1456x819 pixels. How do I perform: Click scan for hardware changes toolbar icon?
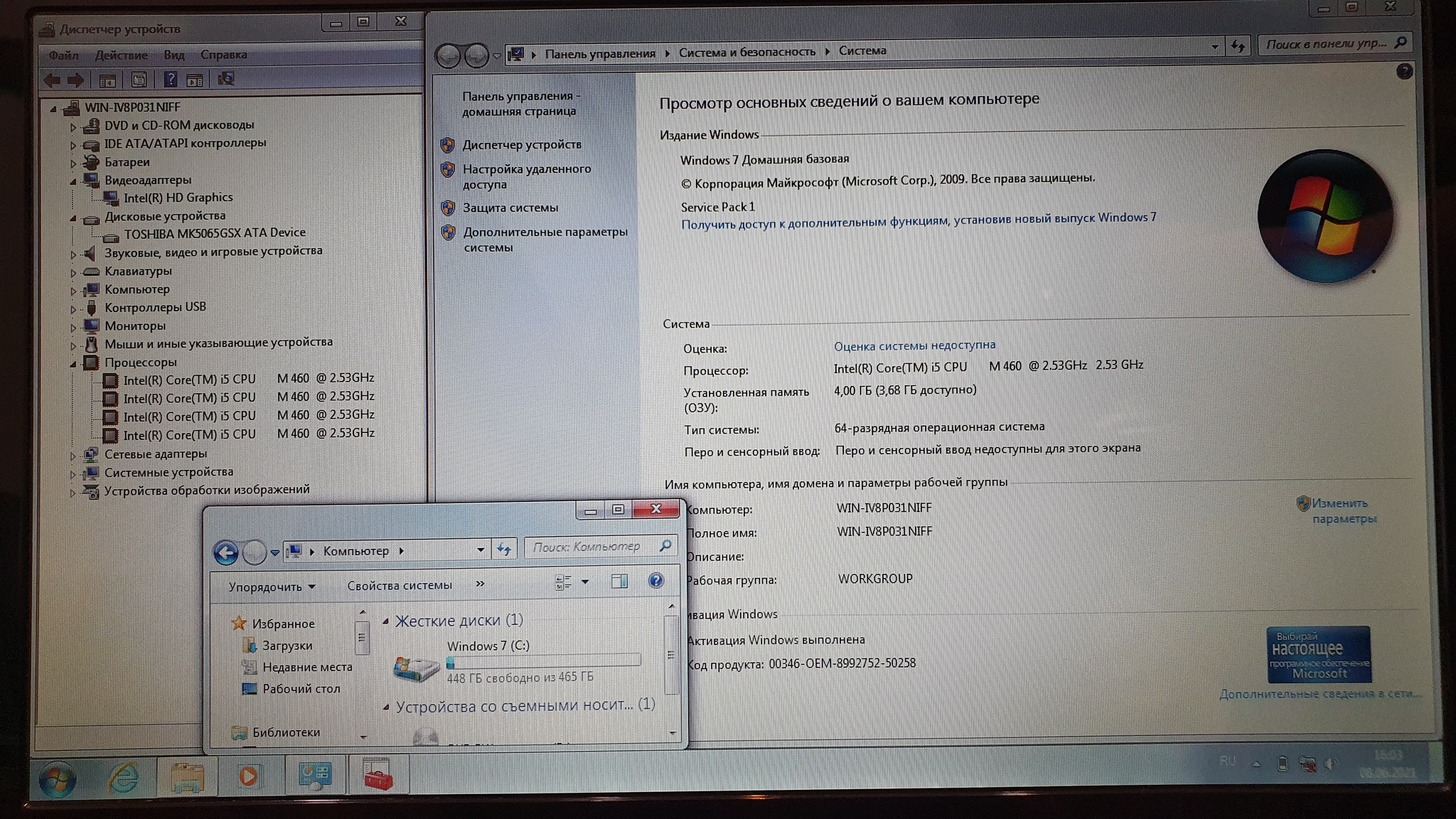coord(226,79)
